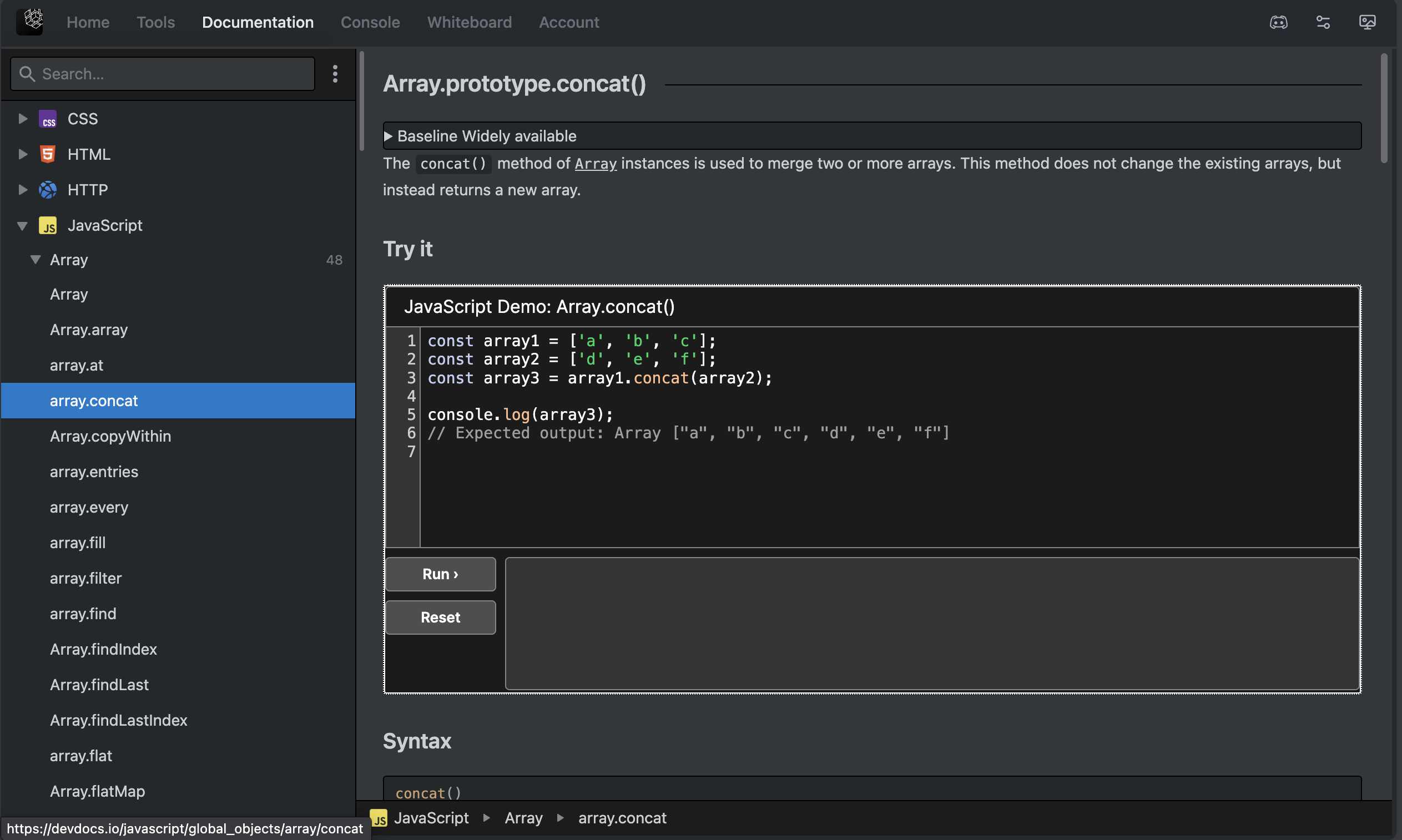Click into the demo output console area
The image size is (1402, 840).
click(x=932, y=624)
